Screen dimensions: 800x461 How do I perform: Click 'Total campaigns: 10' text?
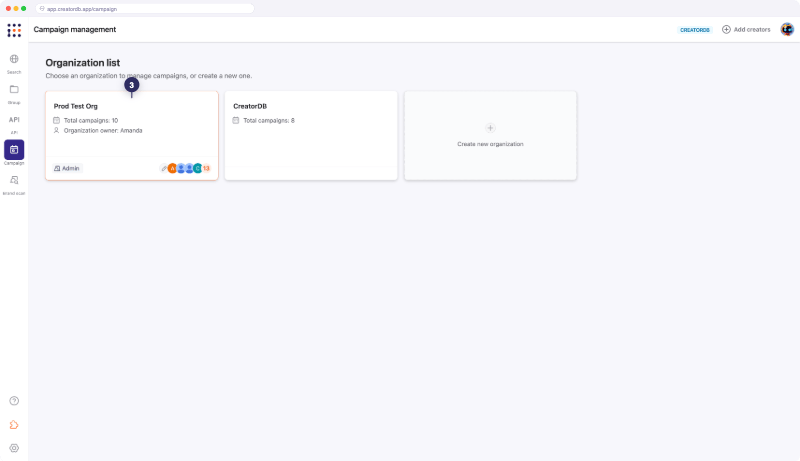pos(91,120)
